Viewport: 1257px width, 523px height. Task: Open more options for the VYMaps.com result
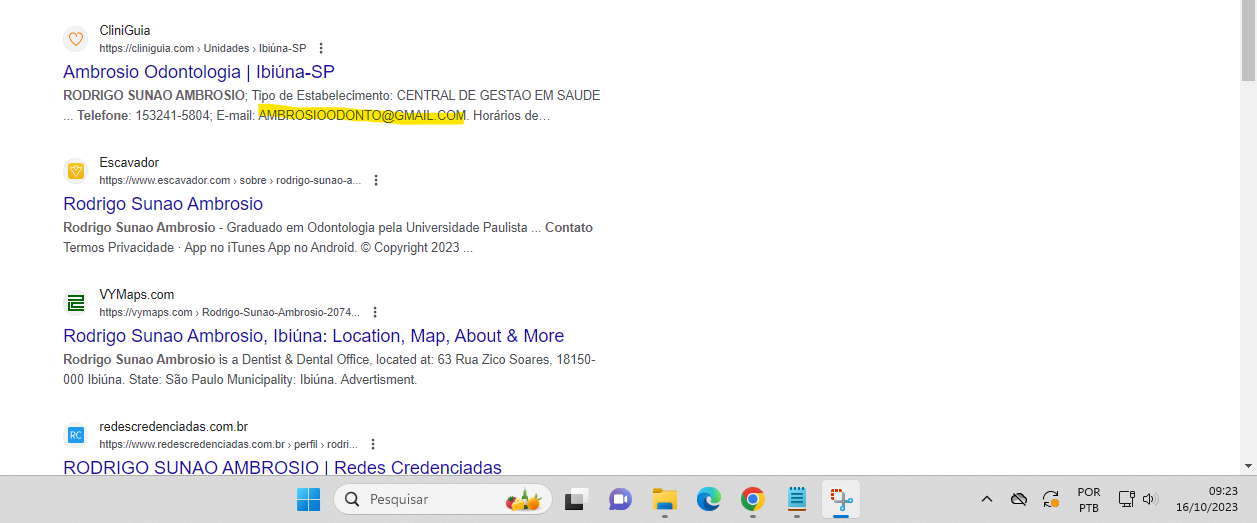[375, 312]
